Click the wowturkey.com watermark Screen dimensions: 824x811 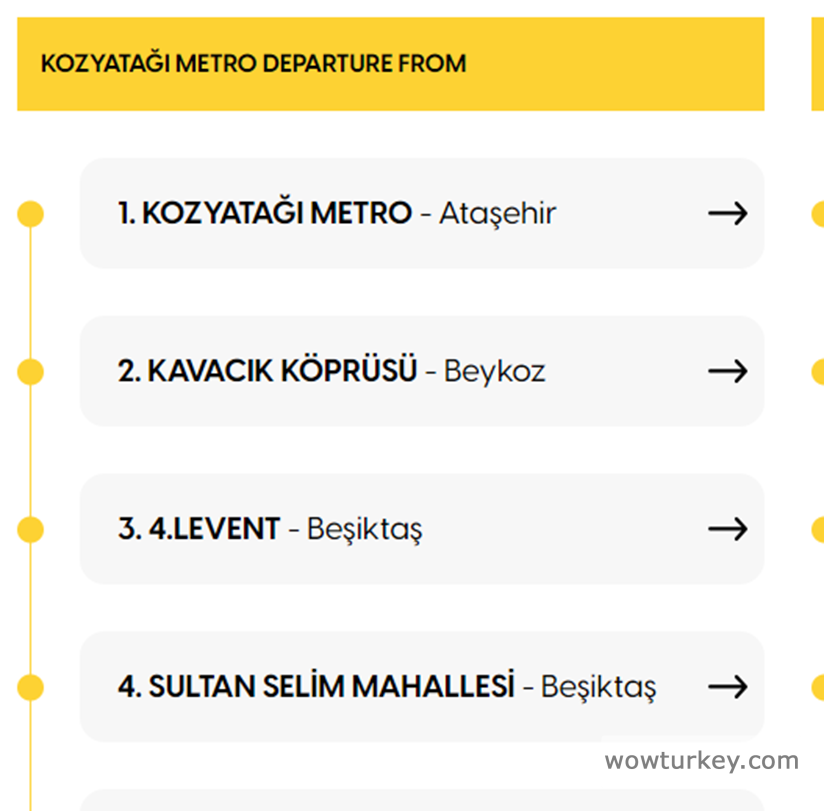pos(701,761)
